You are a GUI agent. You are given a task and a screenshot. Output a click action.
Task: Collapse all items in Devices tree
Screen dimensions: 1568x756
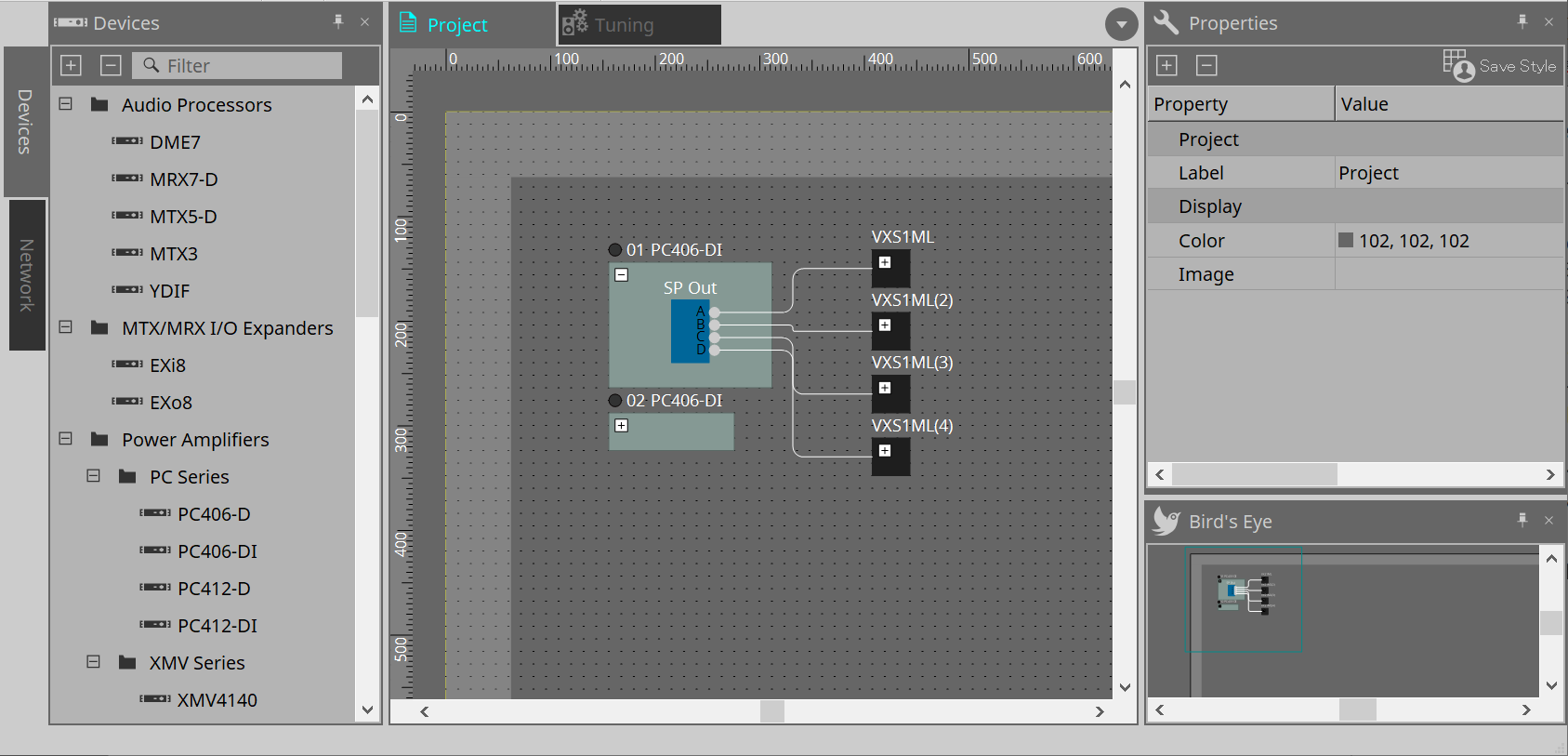click(111, 65)
